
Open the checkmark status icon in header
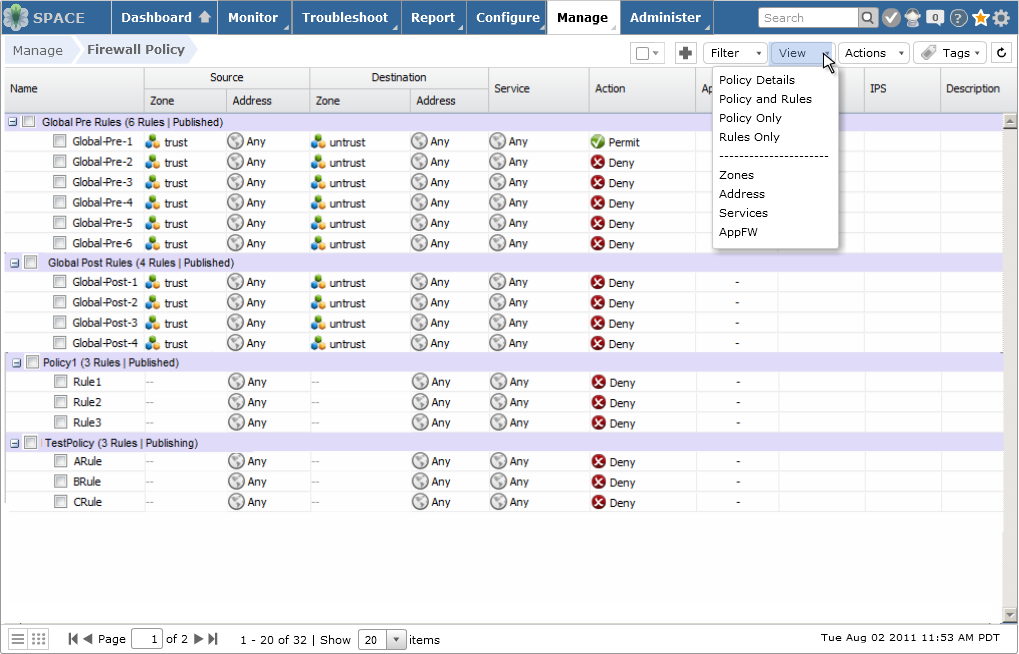(892, 18)
